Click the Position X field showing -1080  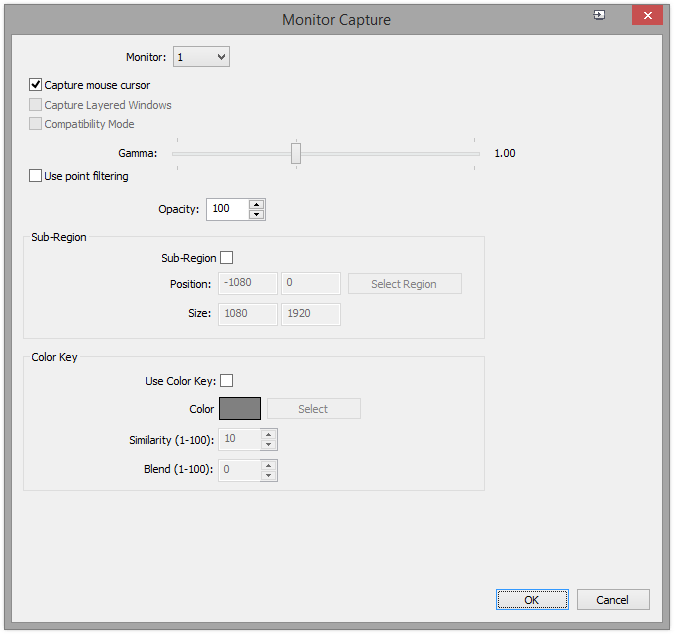248,283
